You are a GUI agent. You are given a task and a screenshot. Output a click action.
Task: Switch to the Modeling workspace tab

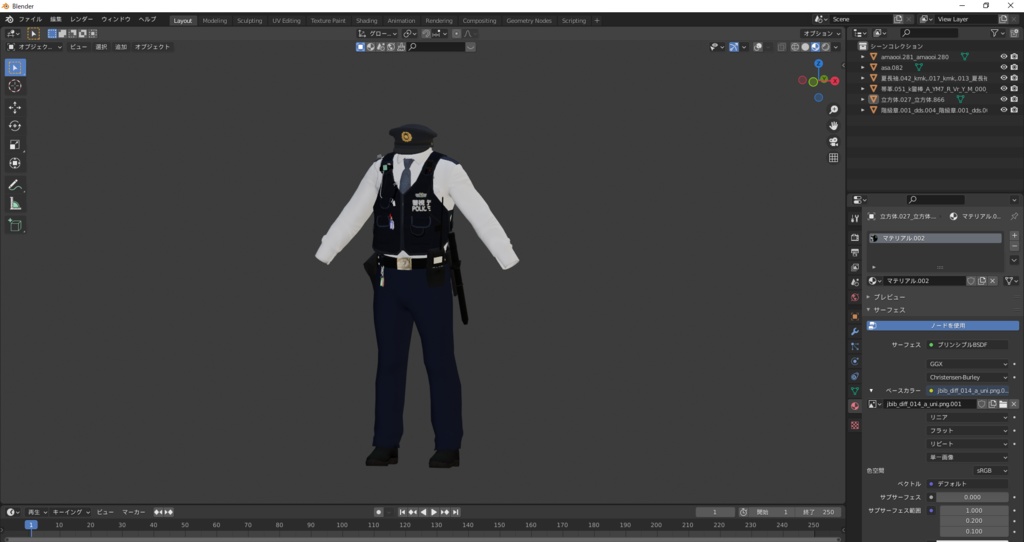215,20
